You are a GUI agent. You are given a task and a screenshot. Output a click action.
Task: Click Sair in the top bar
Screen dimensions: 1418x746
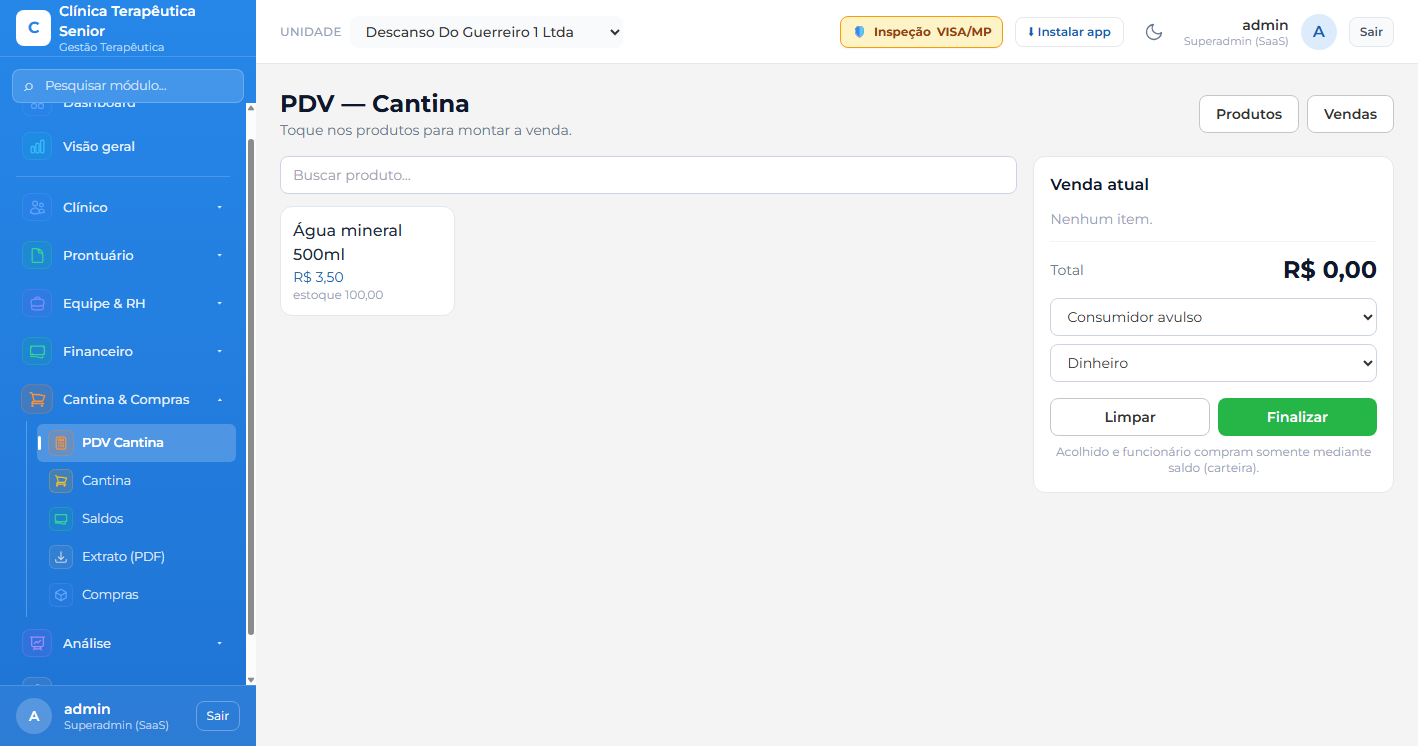pyautogui.click(x=1371, y=32)
